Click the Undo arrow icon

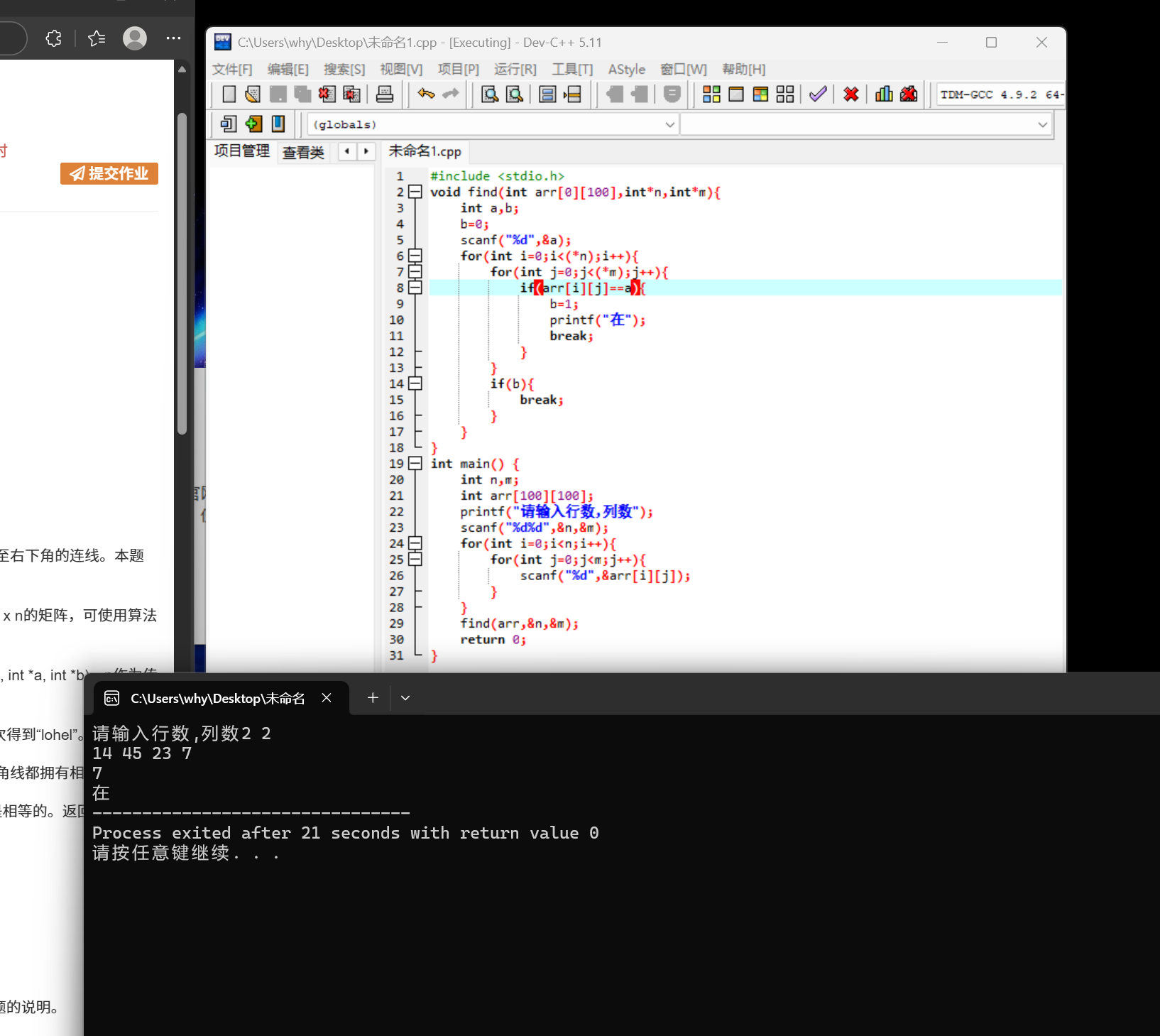tap(426, 94)
